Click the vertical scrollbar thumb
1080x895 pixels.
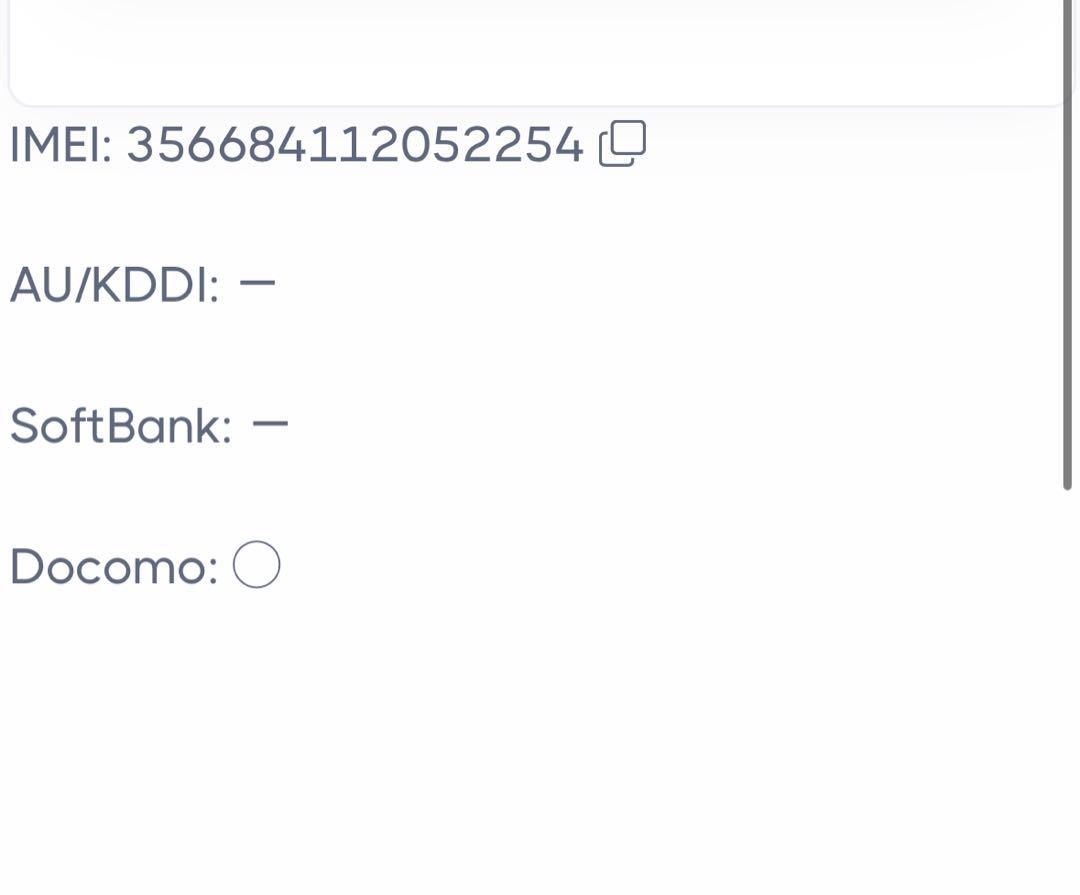[x=1068, y=245]
